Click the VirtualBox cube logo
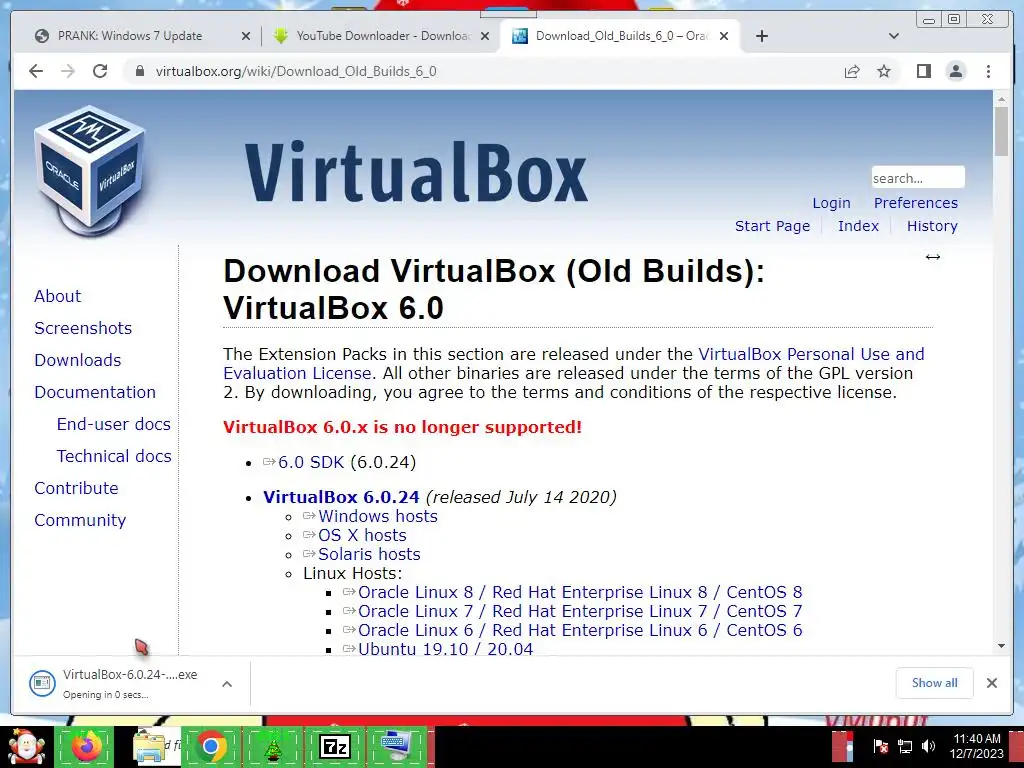Screen dimensions: 1024x768 point(89,170)
